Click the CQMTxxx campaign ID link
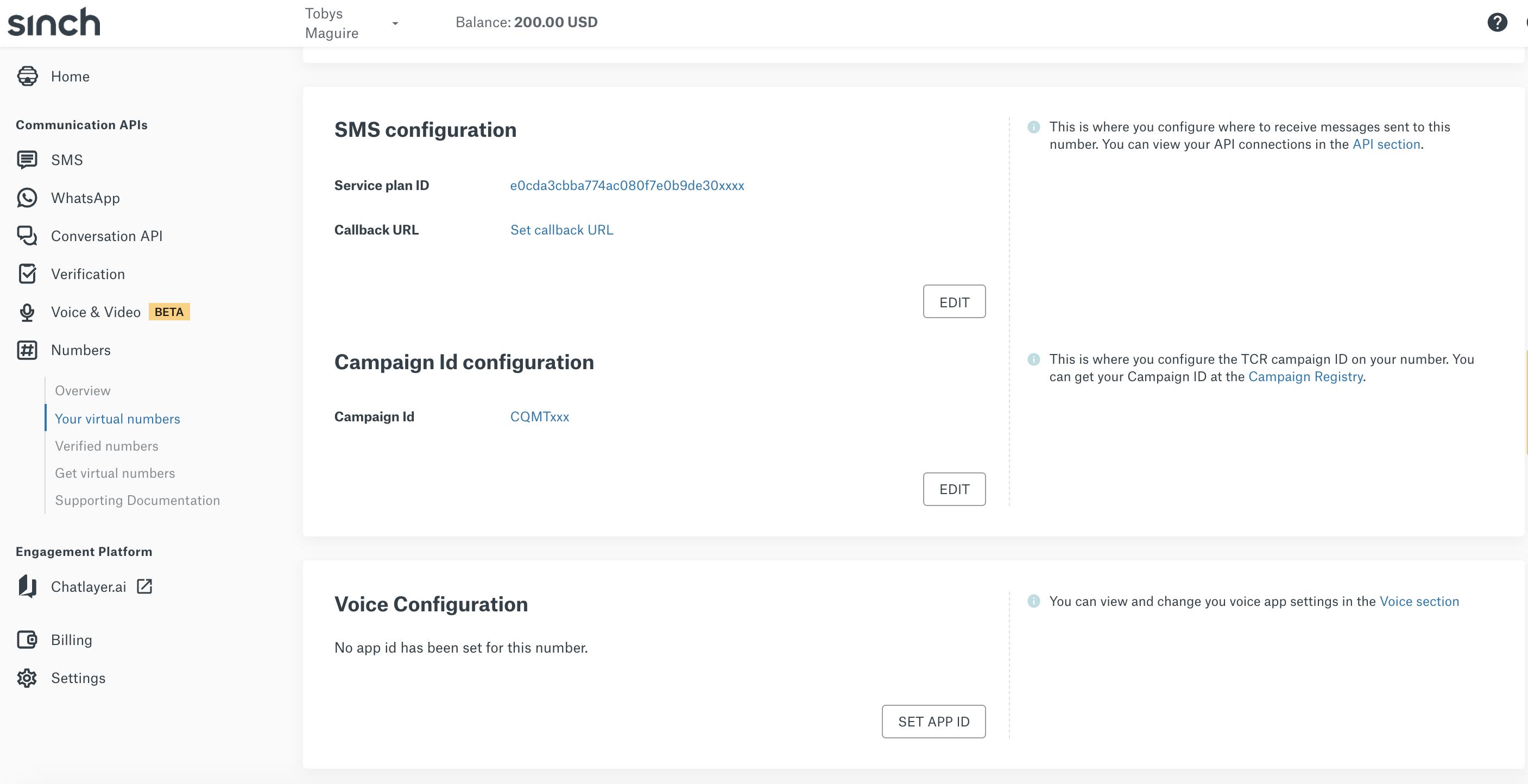 tap(539, 417)
